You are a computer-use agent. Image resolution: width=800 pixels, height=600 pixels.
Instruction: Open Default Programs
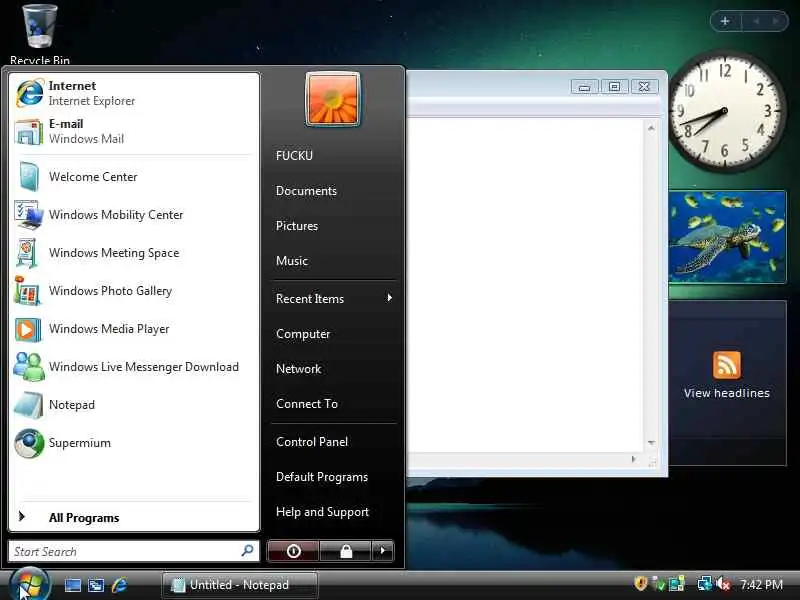[321, 477]
